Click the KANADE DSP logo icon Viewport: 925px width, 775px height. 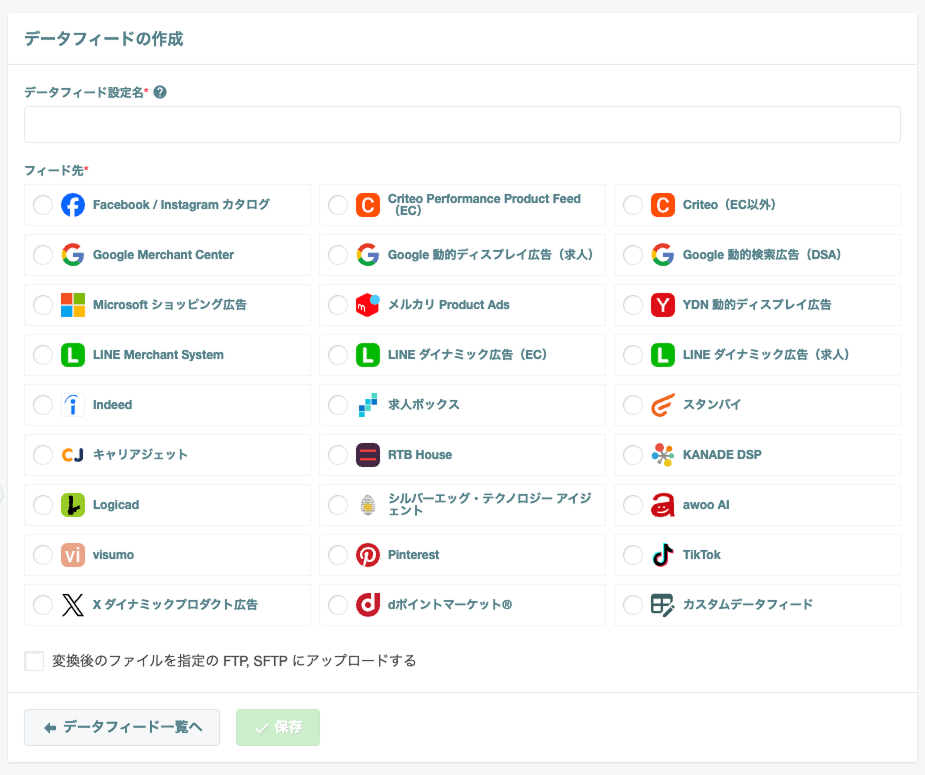coord(662,455)
